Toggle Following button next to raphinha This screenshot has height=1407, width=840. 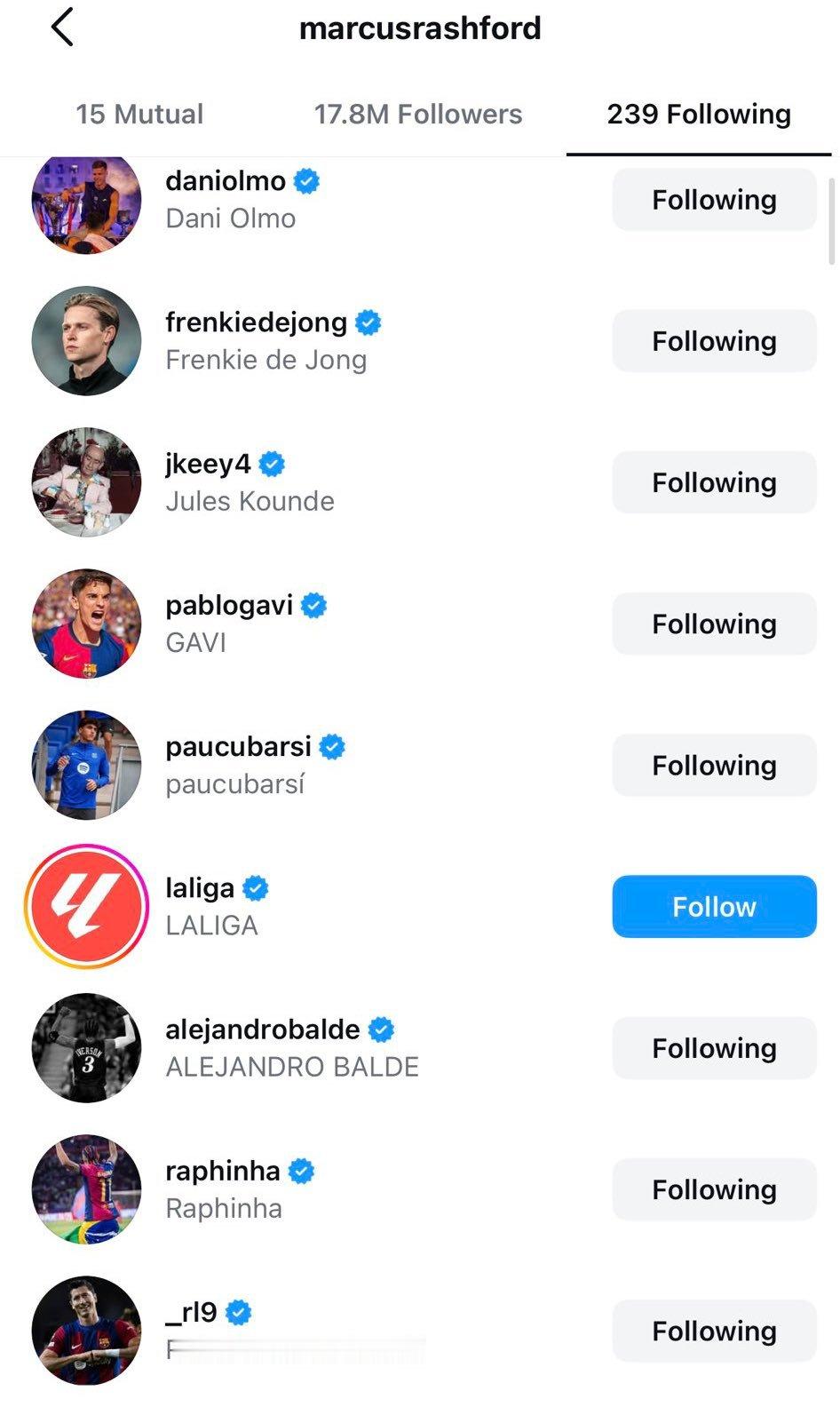[714, 1189]
